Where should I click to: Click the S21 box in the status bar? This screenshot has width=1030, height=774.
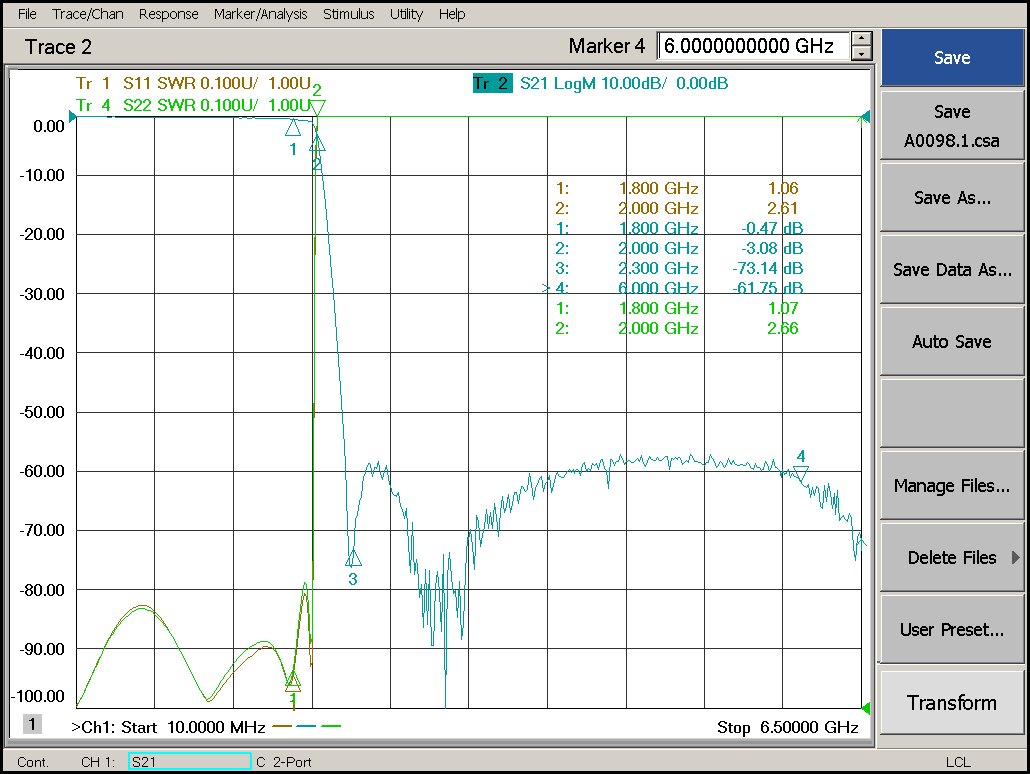tap(189, 762)
